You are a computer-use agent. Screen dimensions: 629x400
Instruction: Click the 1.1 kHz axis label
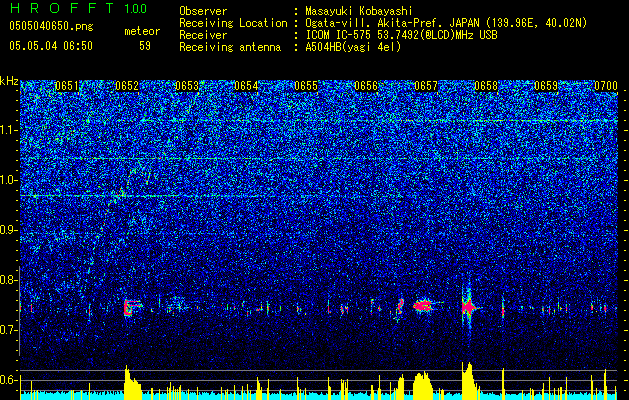pos(9,130)
